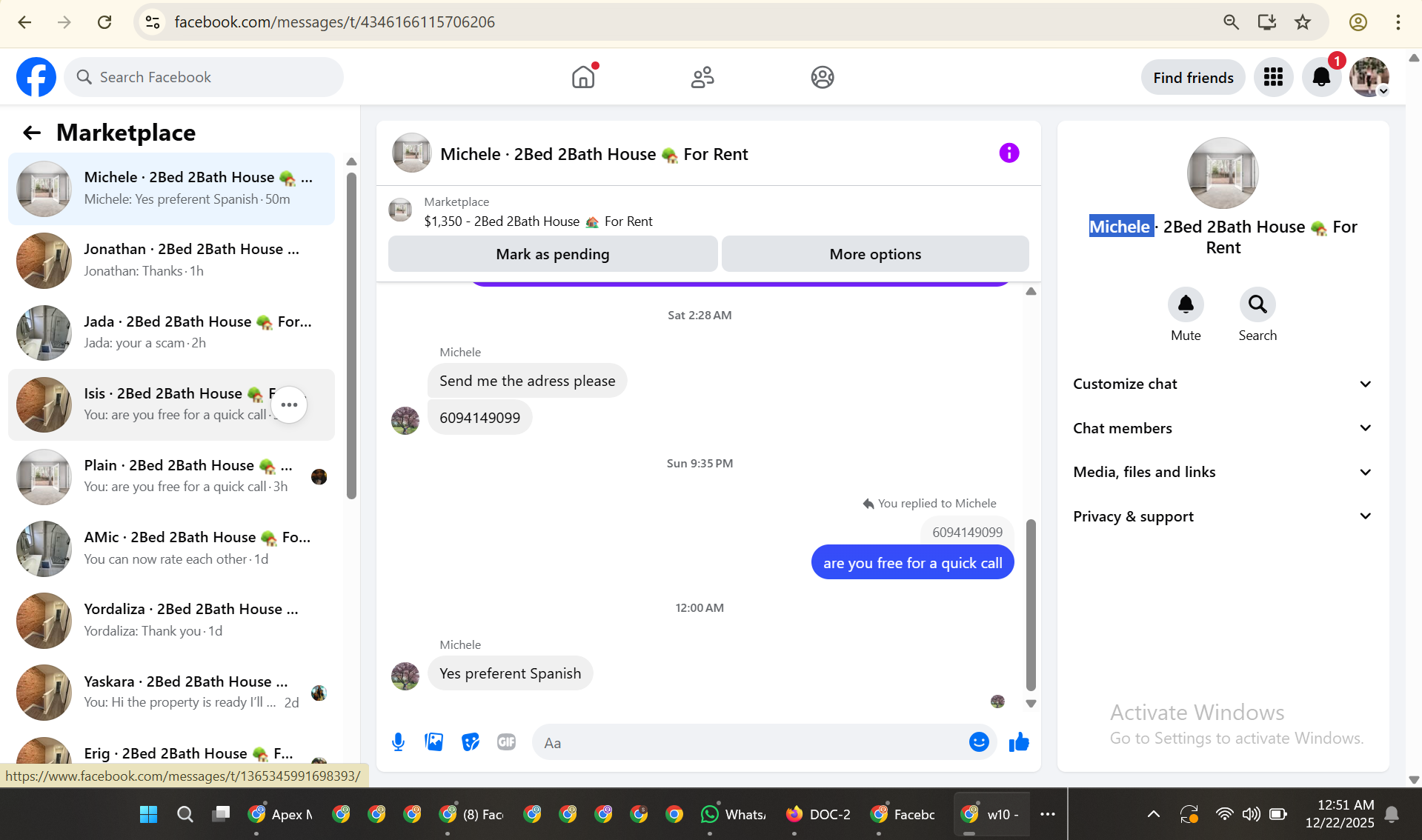Open Jada's conversation in the list
Screen dimensions: 1422x840
pos(171,333)
